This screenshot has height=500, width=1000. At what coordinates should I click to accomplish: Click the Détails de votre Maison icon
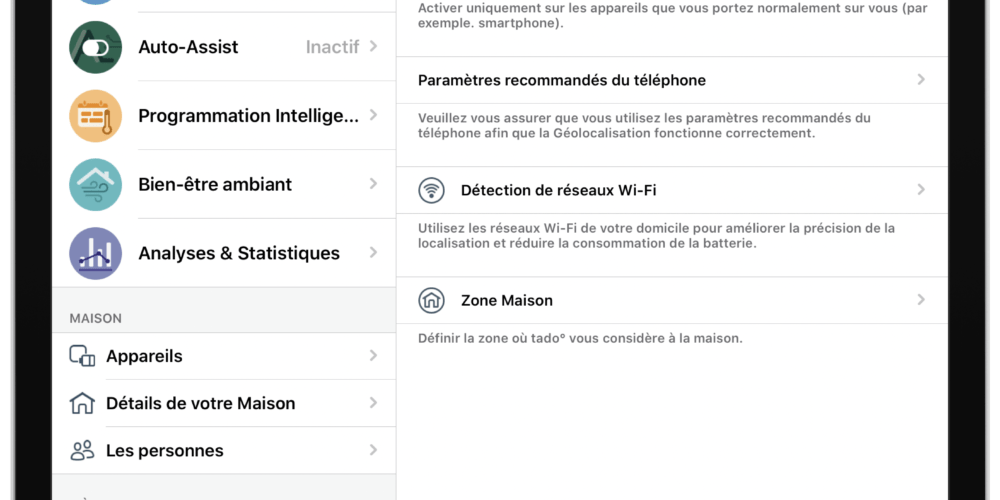[82, 403]
